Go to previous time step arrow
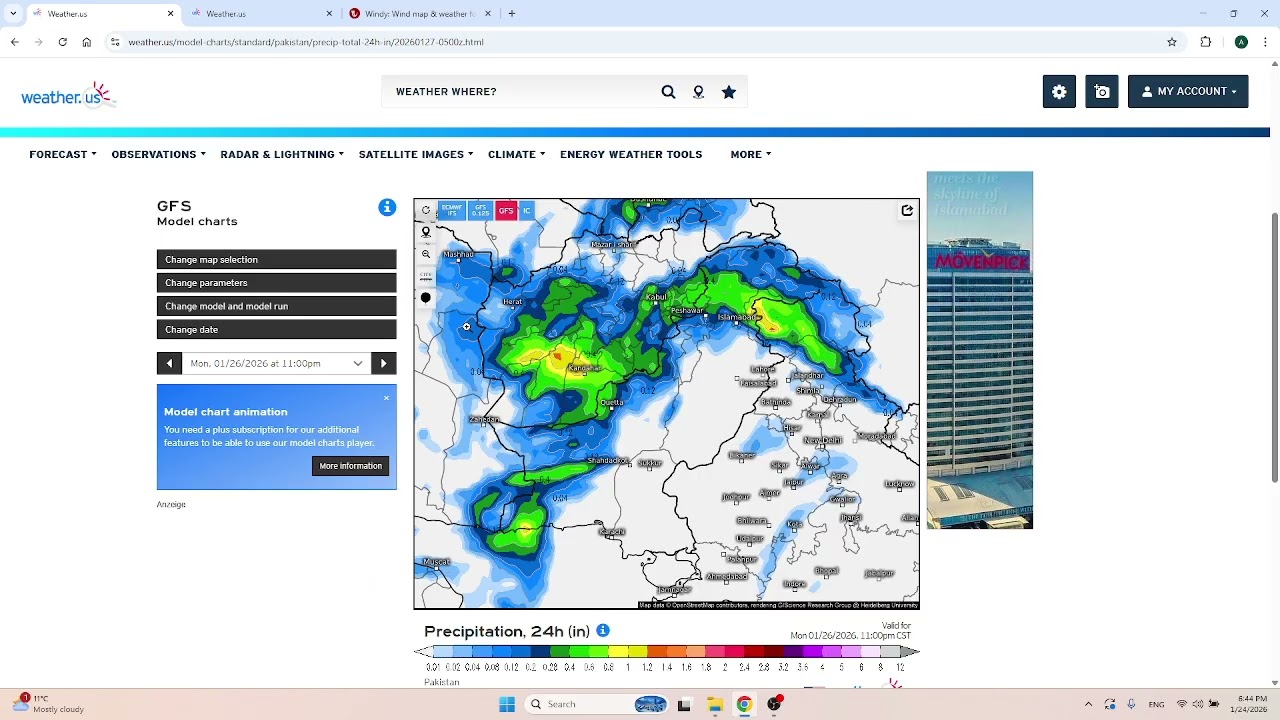Screen dimensions: 1280x720 click(x=169, y=364)
